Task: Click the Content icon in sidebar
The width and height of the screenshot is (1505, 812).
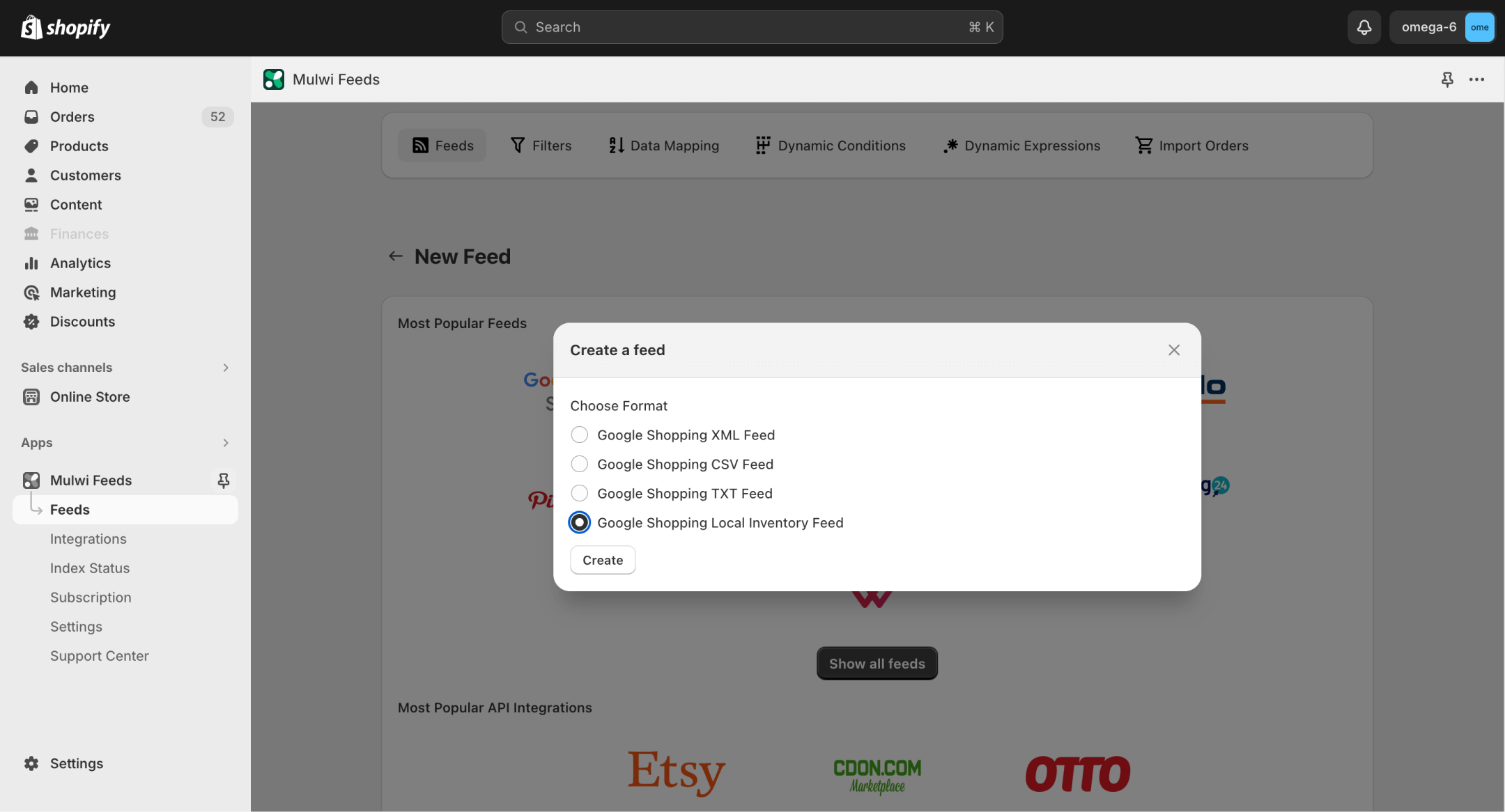Action: (31, 205)
